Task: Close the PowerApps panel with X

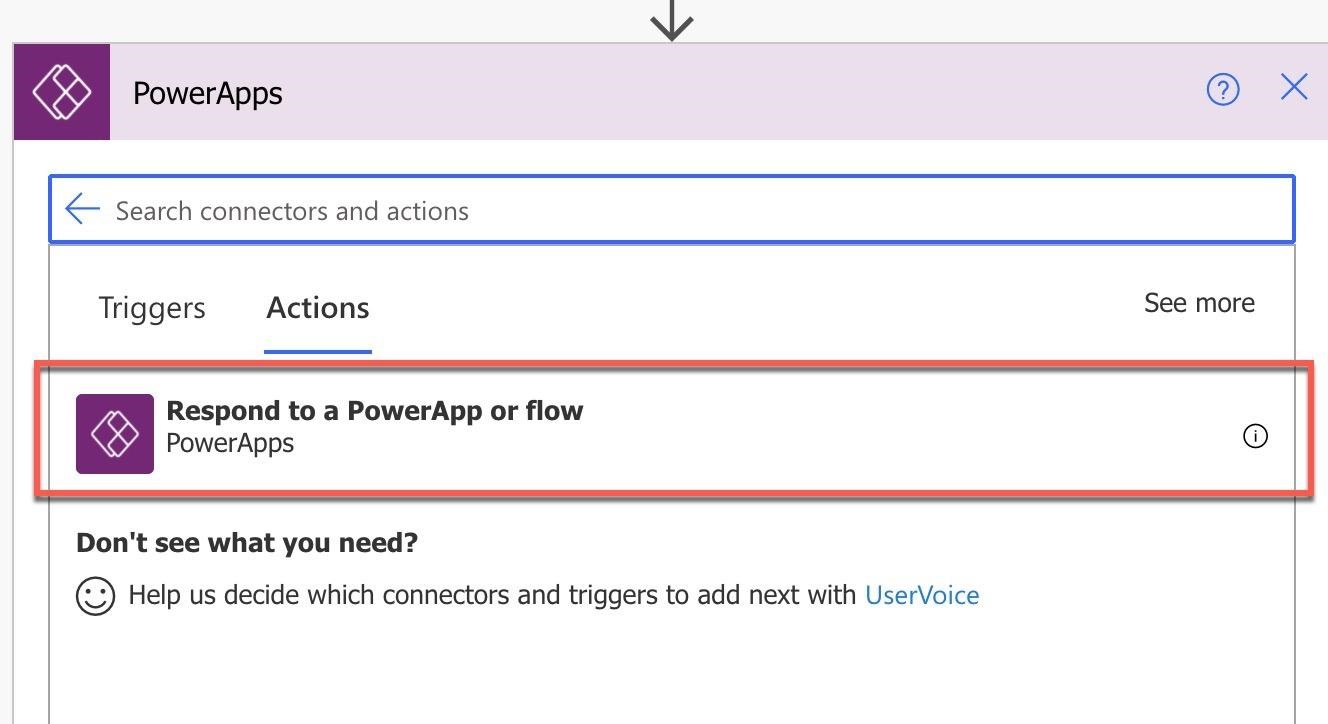Action: click(1294, 87)
